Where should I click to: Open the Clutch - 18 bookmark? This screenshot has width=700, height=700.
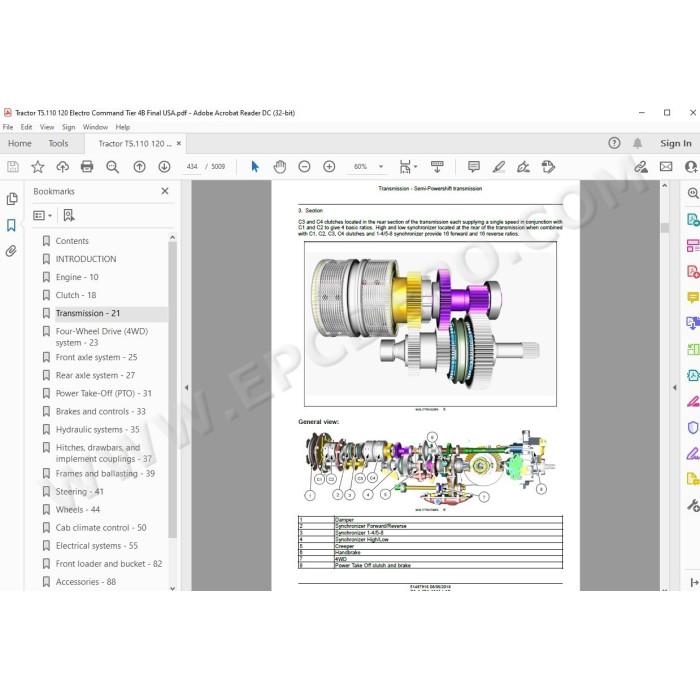76,295
